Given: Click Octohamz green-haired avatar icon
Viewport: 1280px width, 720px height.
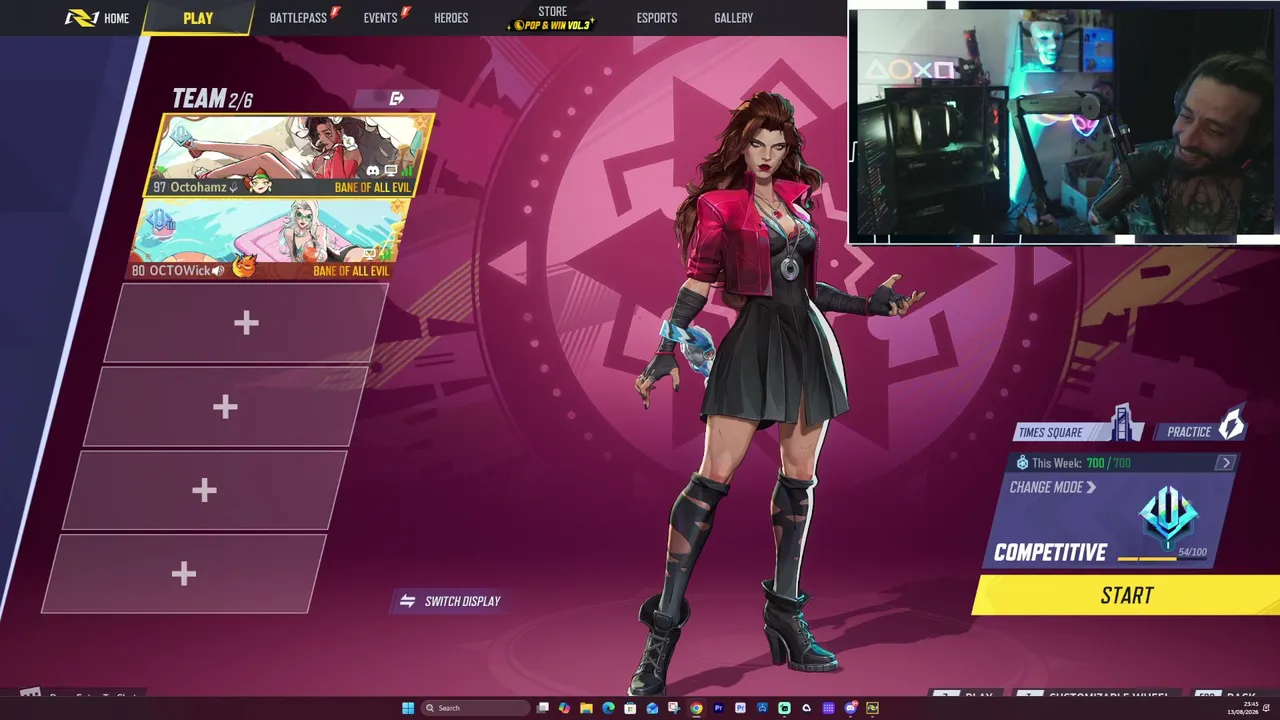Looking at the screenshot, I should click(x=260, y=184).
